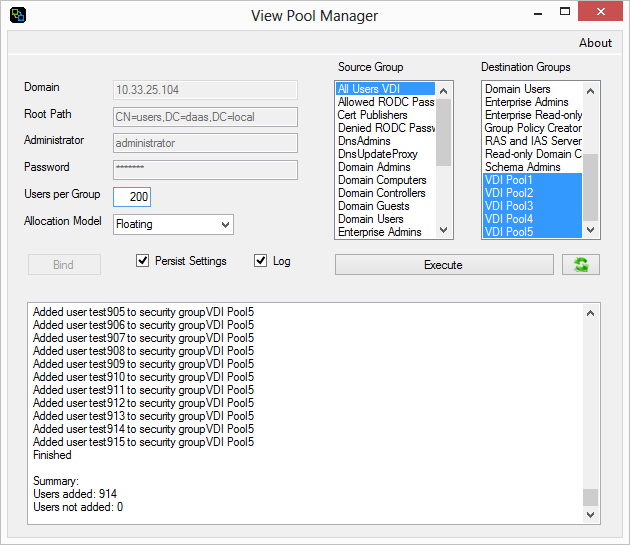
Task: Click log line for user test910
Action: [x=143, y=377]
